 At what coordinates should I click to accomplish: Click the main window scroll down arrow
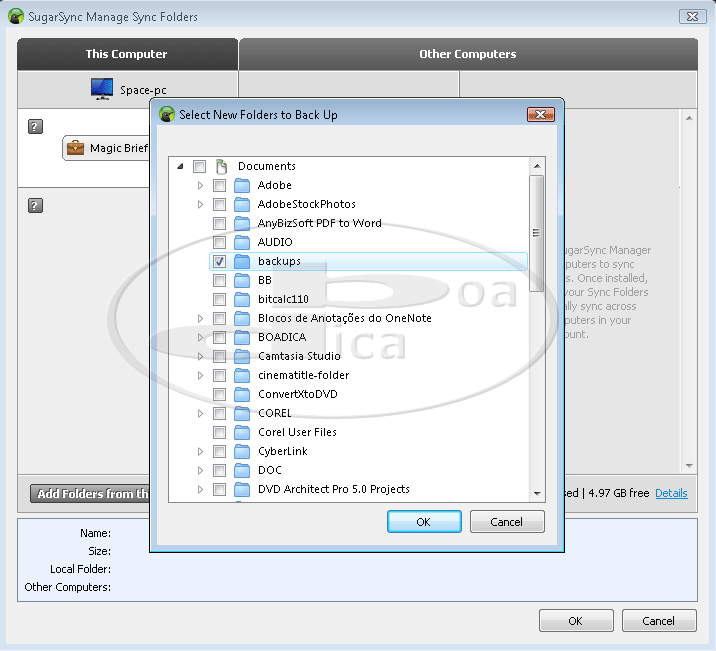[689, 466]
